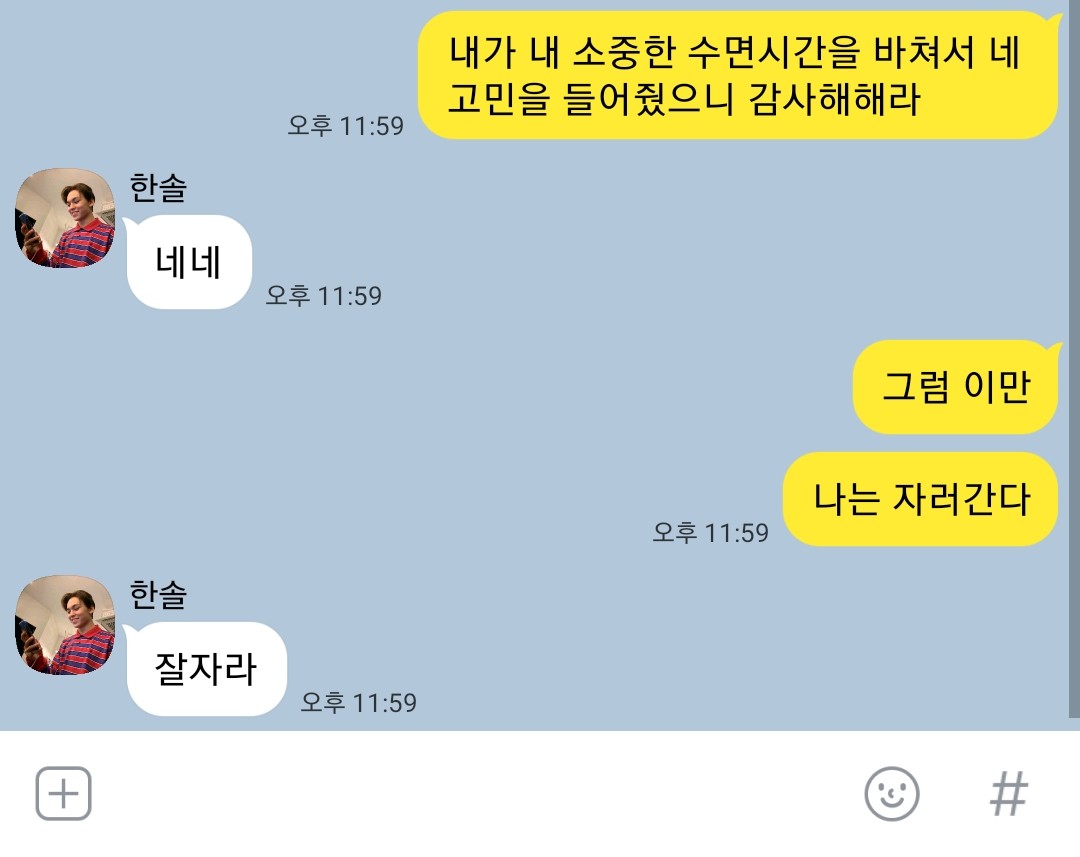This screenshot has width=1080, height=857.
Task: Click the timestamp beside the 잘자라 bubble
Action: (359, 703)
